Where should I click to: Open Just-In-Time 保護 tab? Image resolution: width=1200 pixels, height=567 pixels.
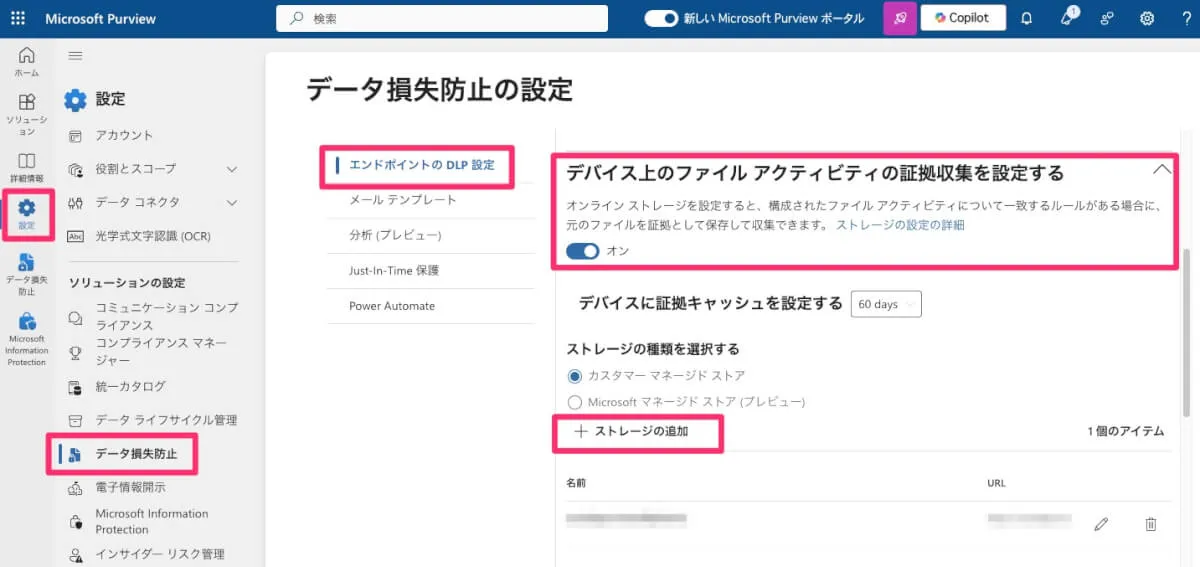(x=394, y=270)
